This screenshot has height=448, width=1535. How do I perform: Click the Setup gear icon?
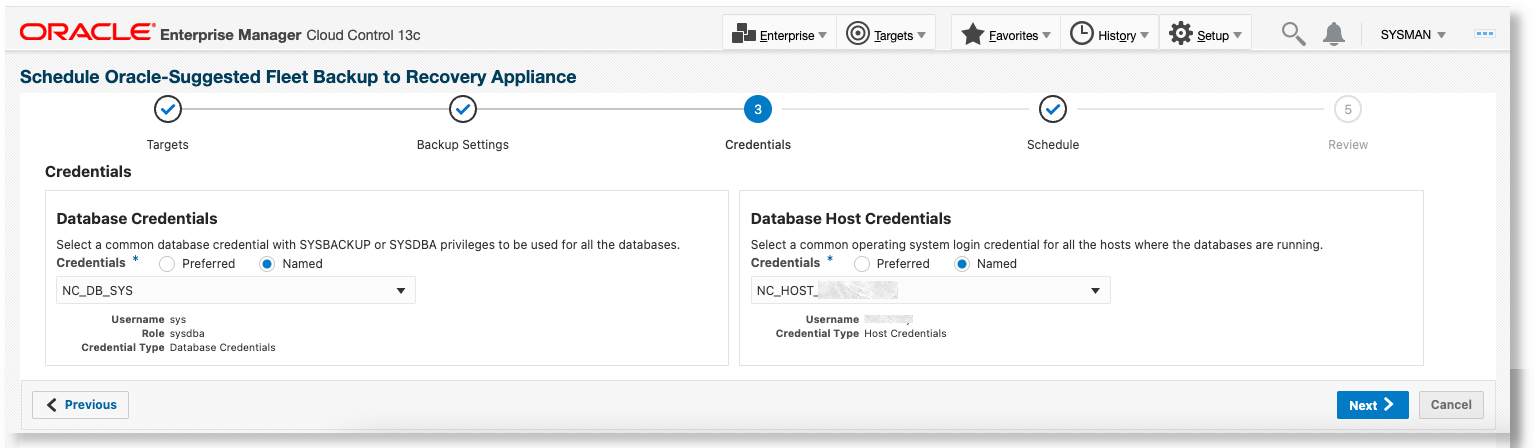1181,34
